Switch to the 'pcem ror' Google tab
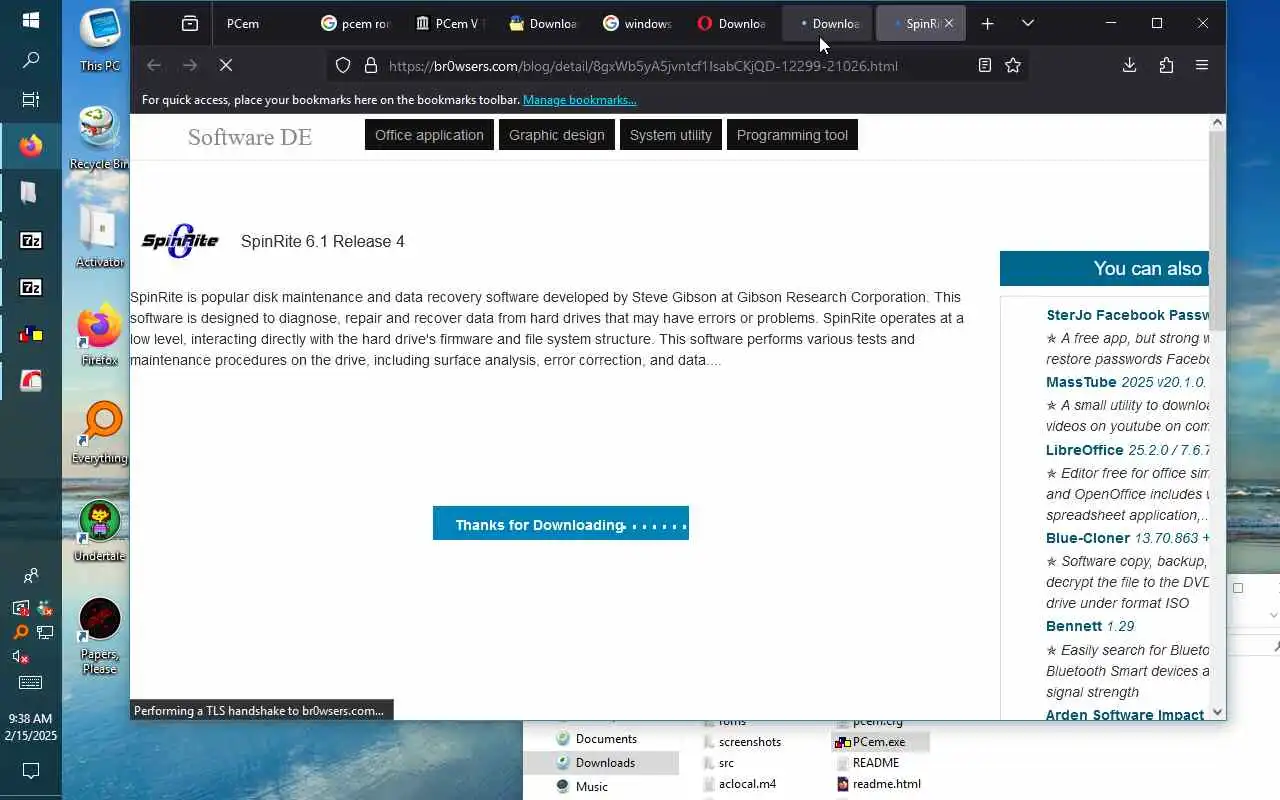This screenshot has width=1280, height=800. click(x=355, y=23)
